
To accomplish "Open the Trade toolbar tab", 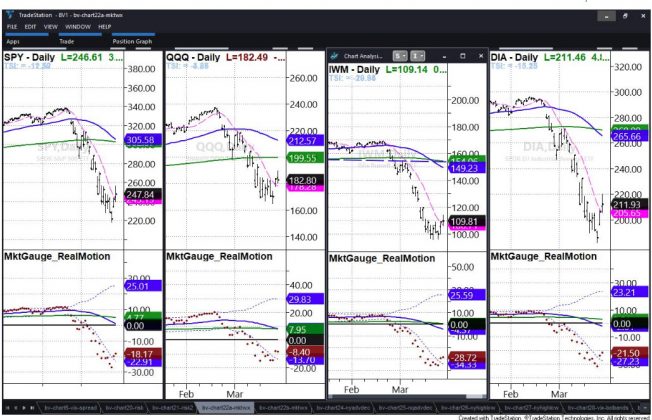I will [x=67, y=41].
